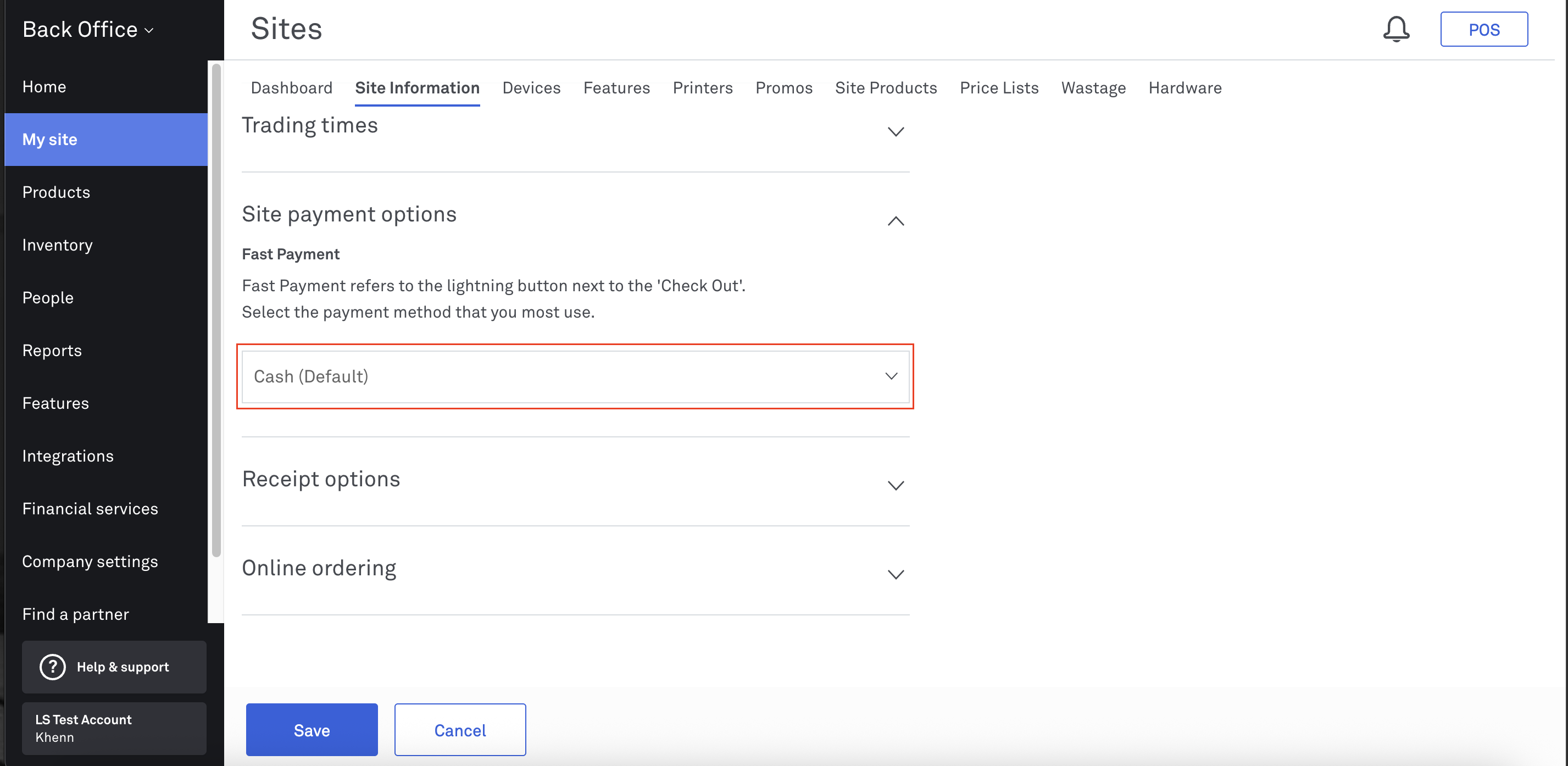
Task: Open the Devices tab
Action: tap(531, 88)
